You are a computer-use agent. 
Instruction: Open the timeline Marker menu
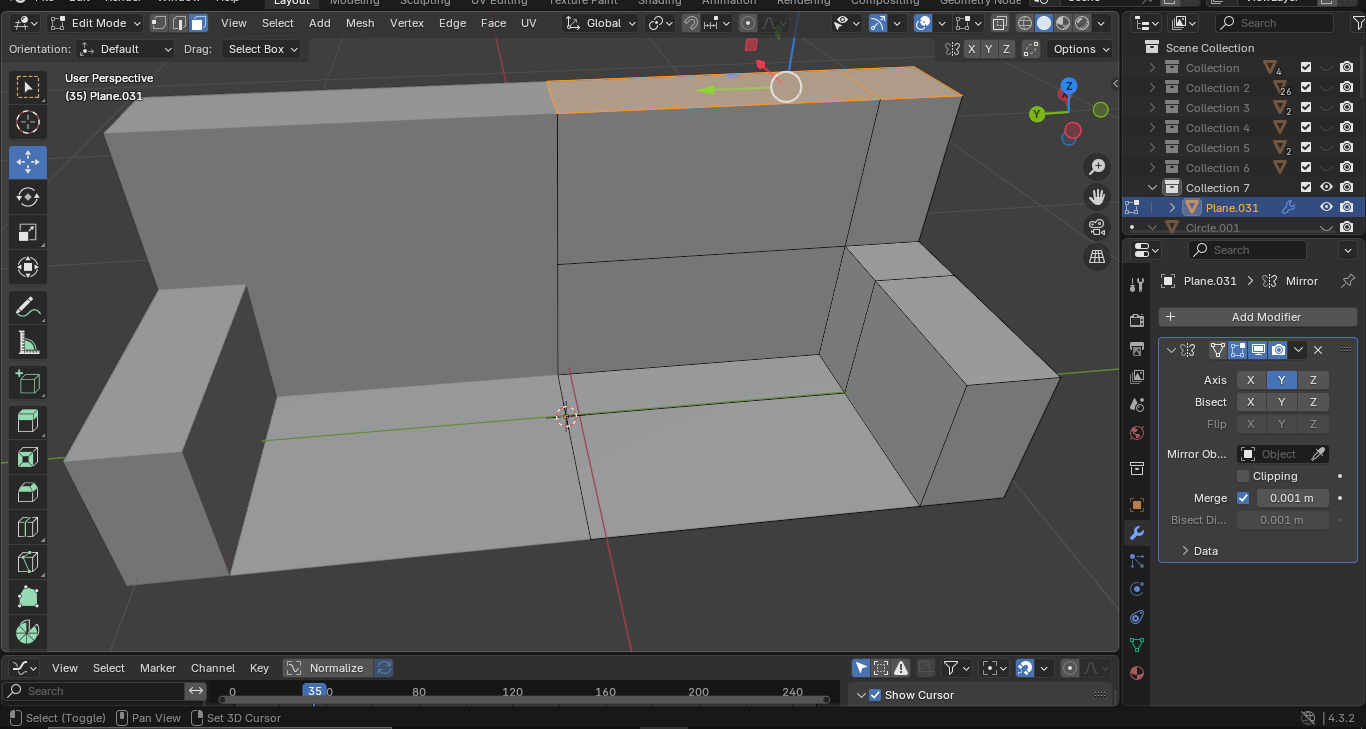coord(158,668)
